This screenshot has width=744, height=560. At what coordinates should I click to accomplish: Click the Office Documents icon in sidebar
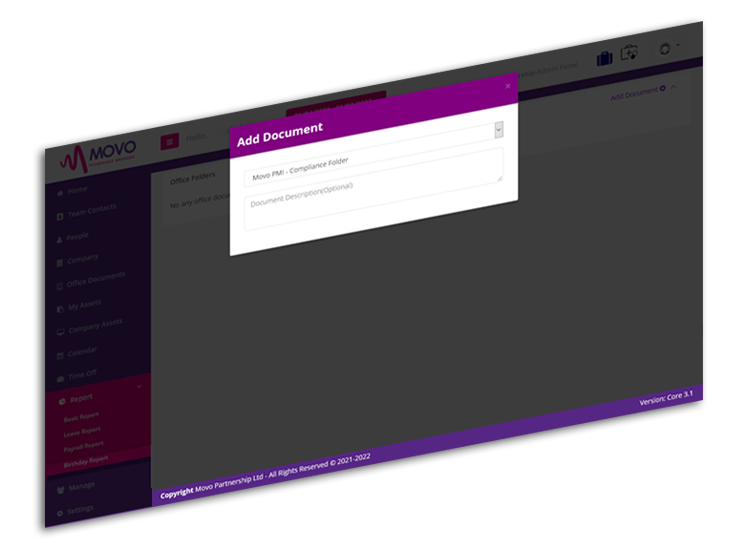point(59,286)
